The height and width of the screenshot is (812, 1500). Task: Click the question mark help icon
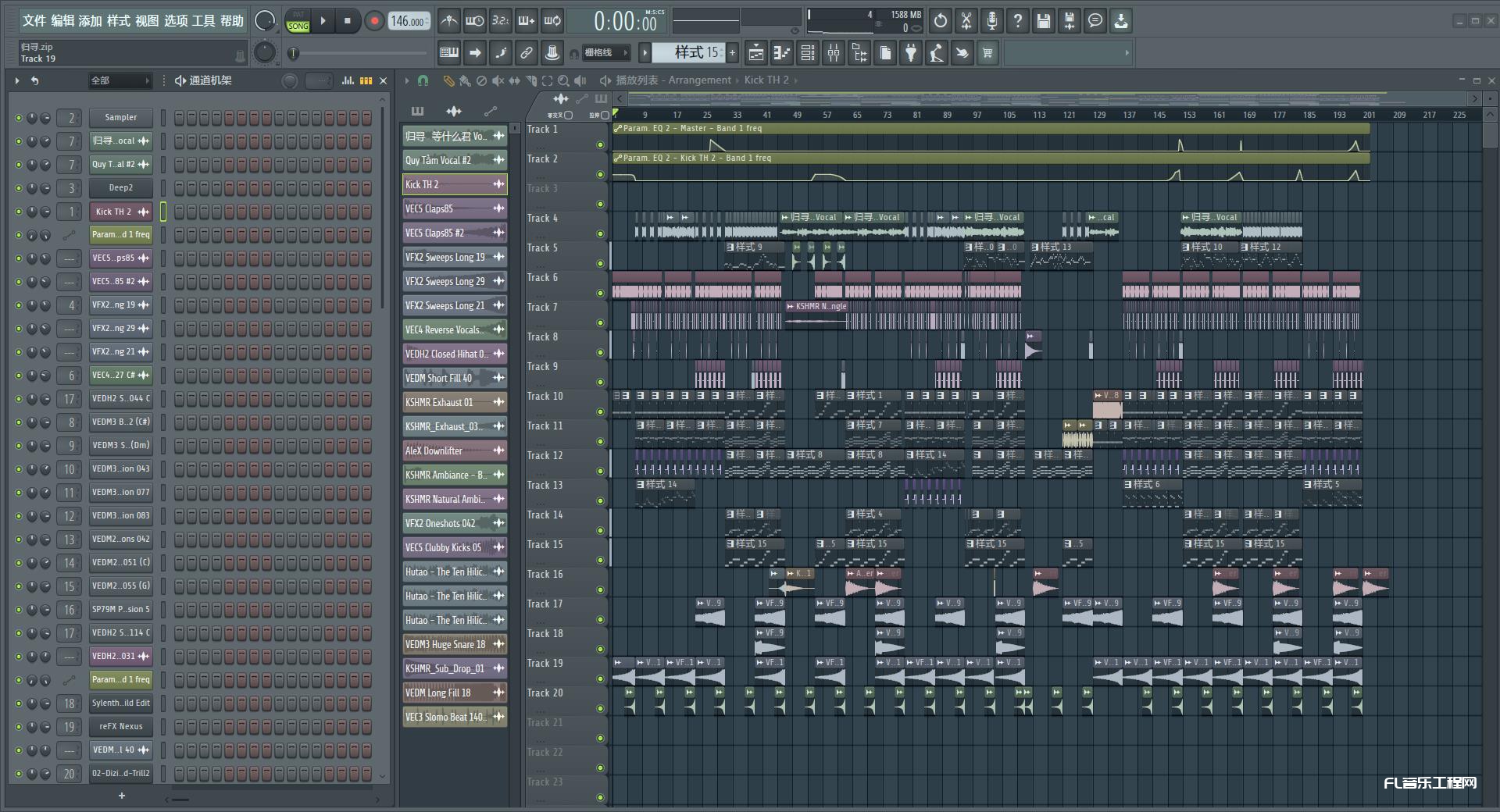tap(1018, 21)
